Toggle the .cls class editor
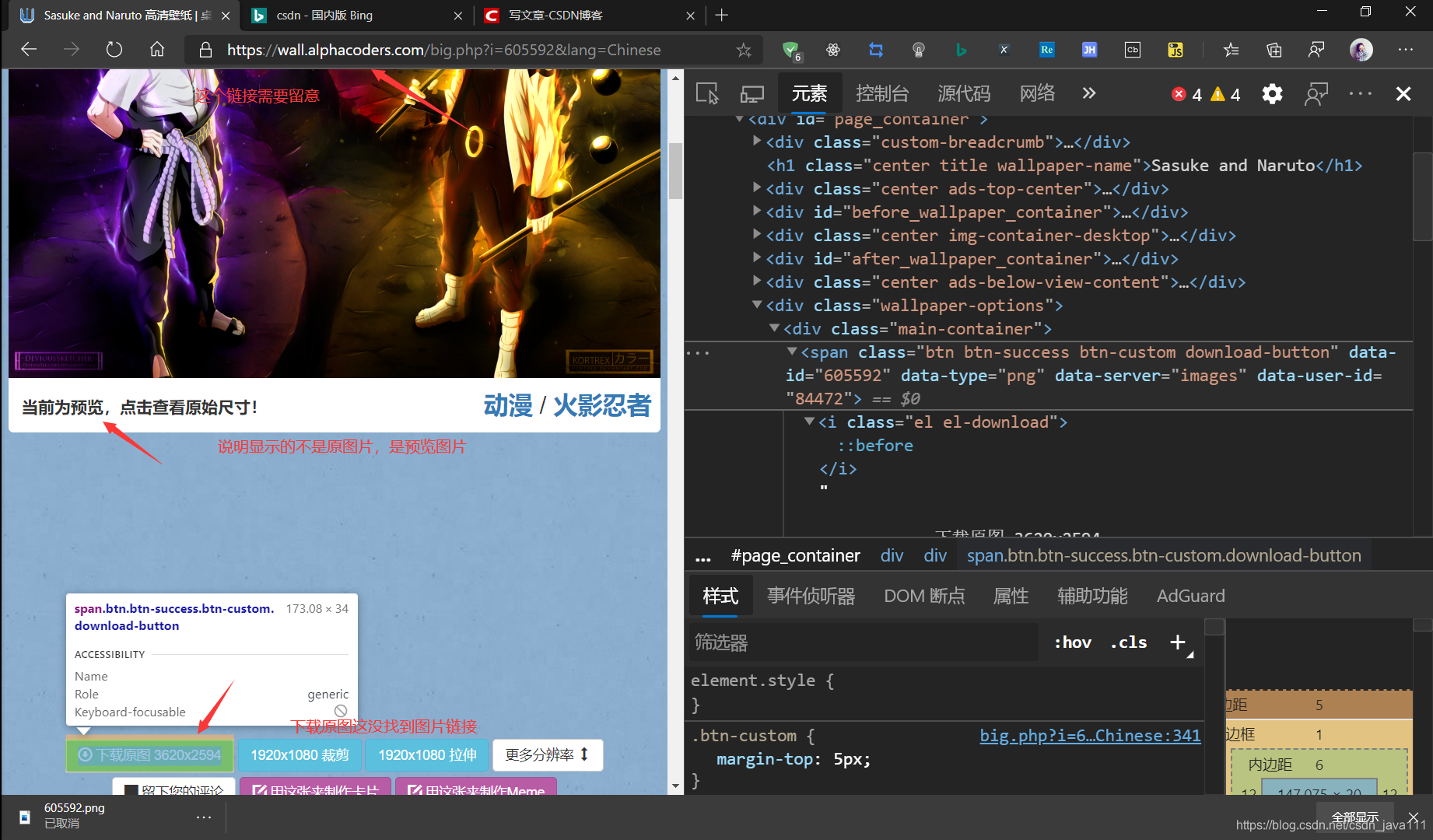Screen dimensions: 1433x840 pos(1129,642)
